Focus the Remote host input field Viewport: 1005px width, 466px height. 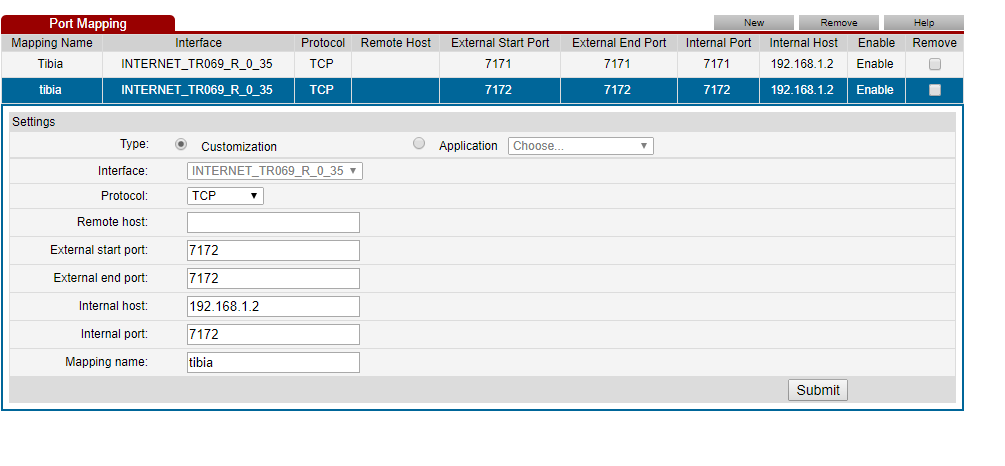tap(273, 222)
